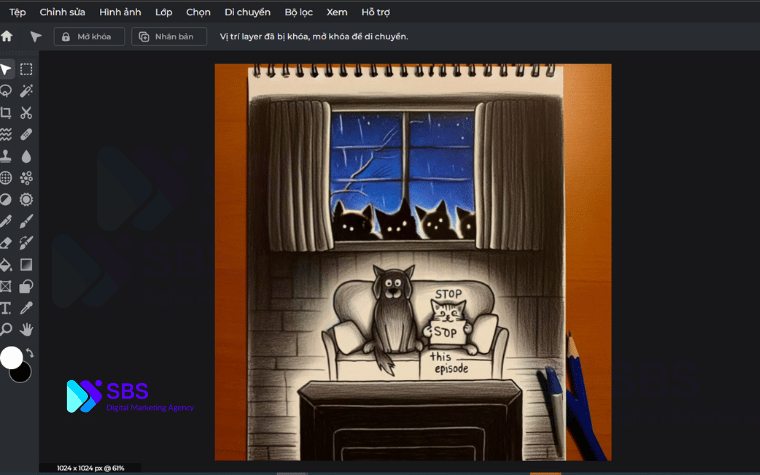Swap foreground and background colors

(30, 353)
